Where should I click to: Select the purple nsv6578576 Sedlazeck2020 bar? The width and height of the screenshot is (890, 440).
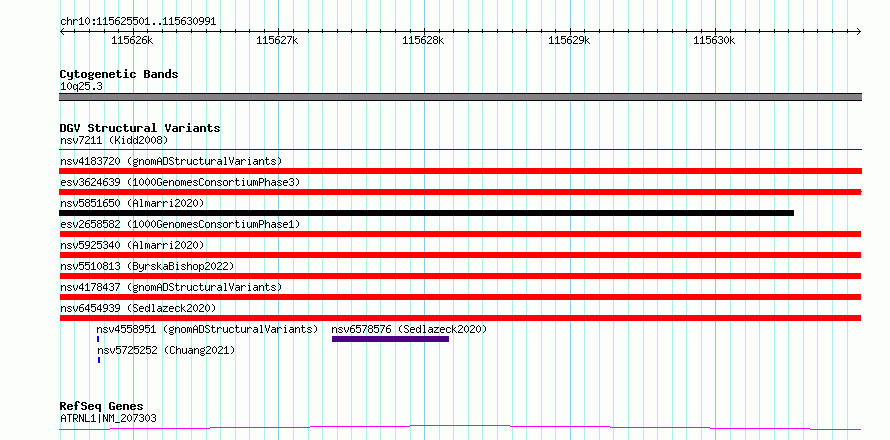click(391, 339)
